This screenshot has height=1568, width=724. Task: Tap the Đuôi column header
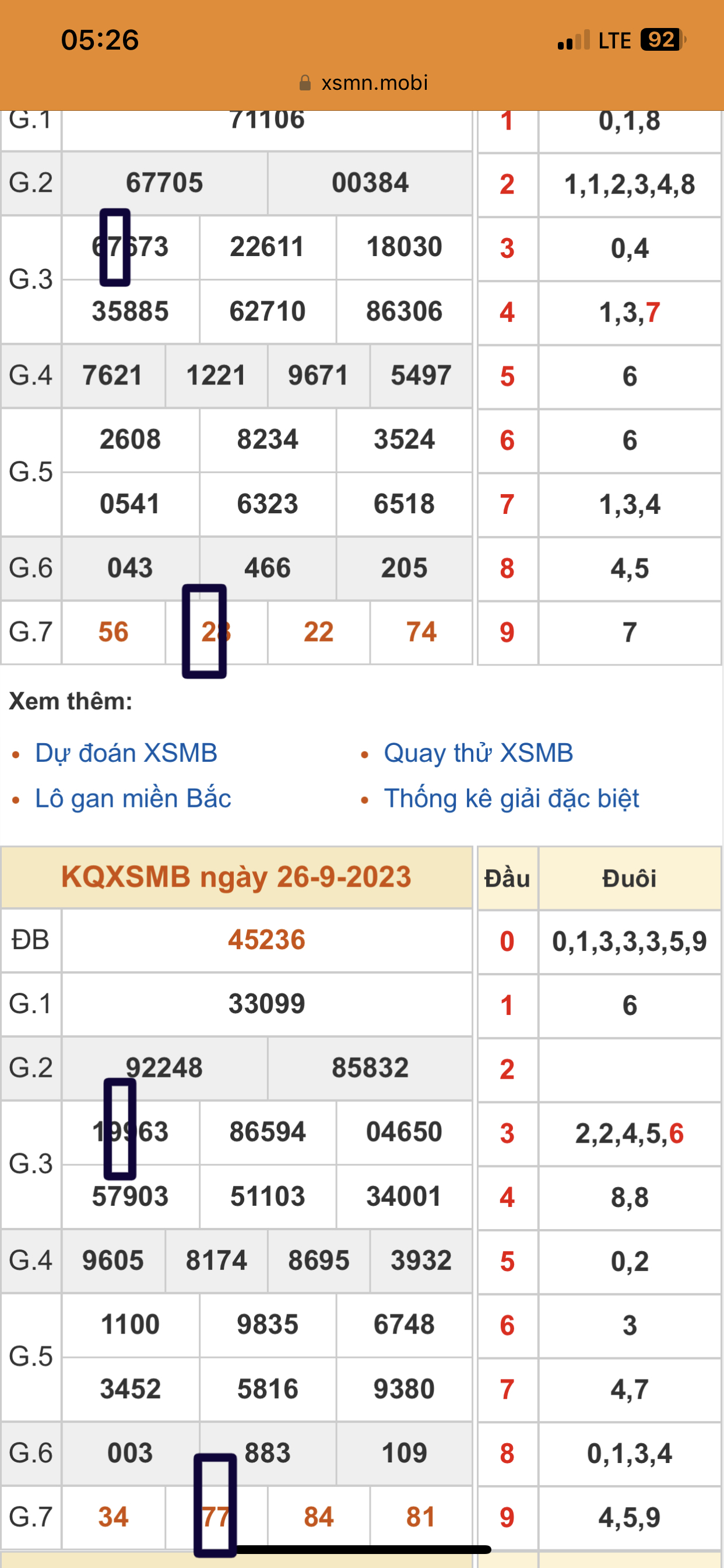[629, 878]
